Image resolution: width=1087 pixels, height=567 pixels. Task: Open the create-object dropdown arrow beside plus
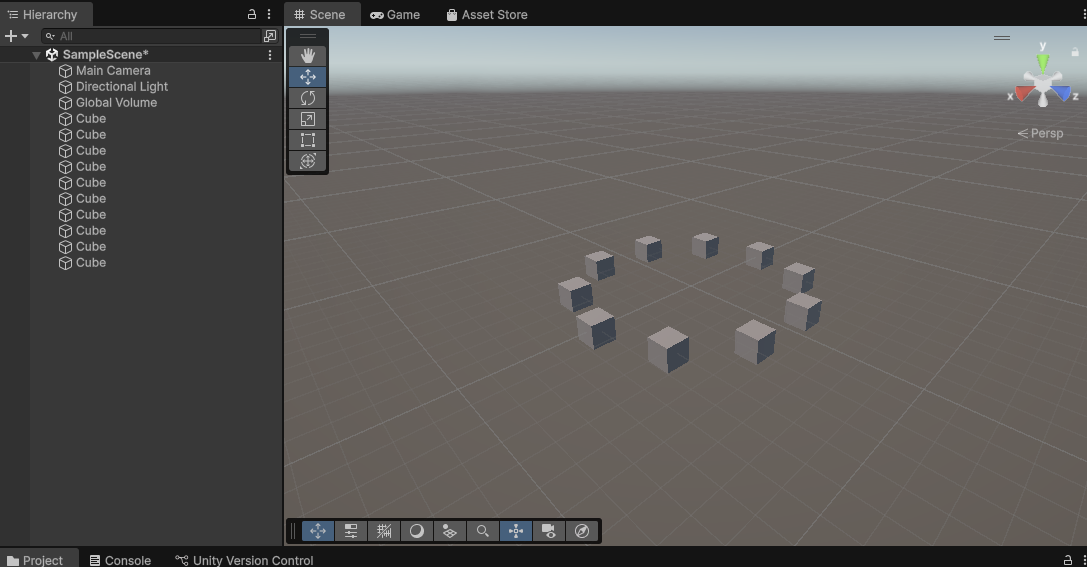[x=25, y=36]
